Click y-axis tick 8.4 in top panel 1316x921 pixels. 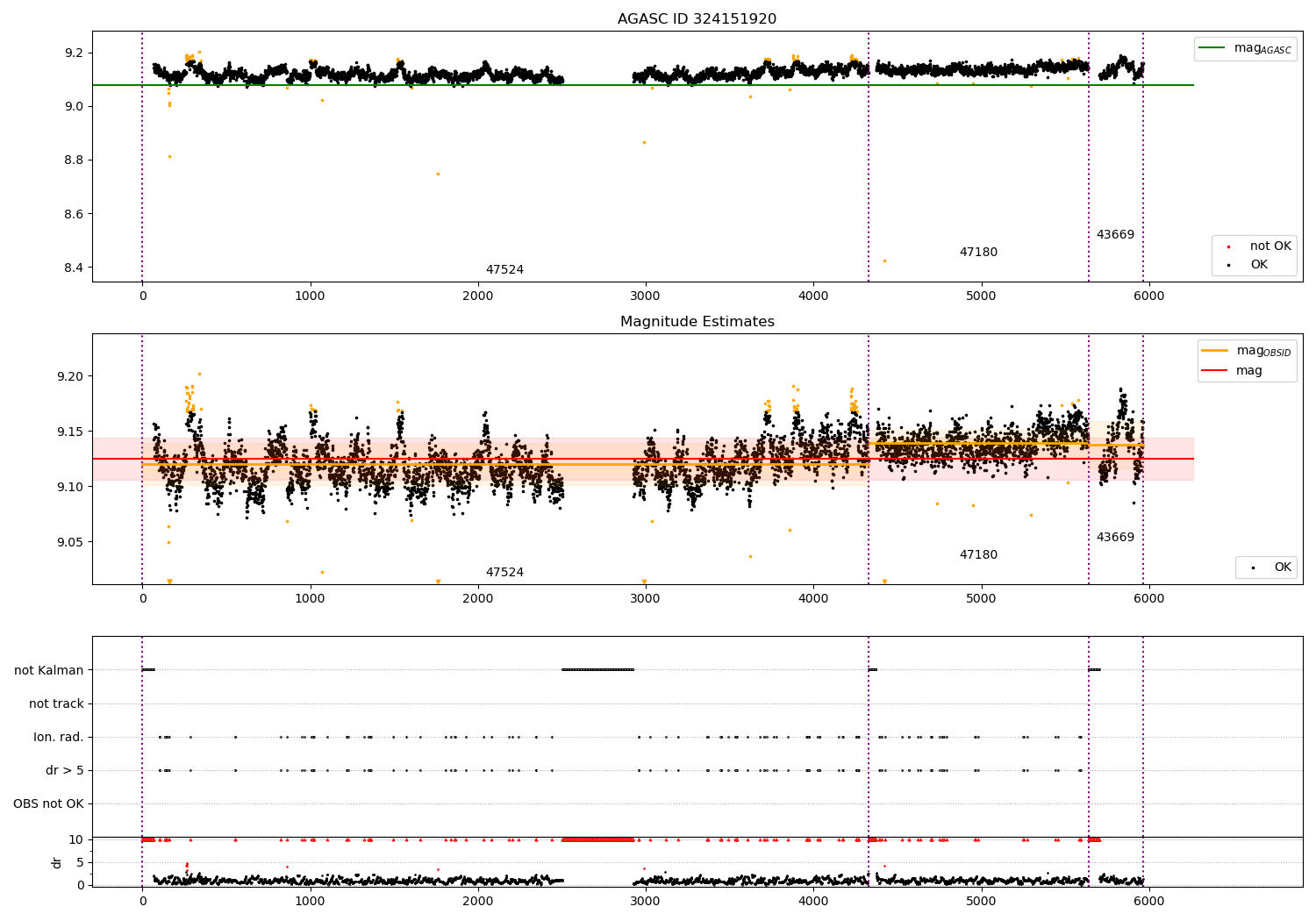click(x=74, y=268)
